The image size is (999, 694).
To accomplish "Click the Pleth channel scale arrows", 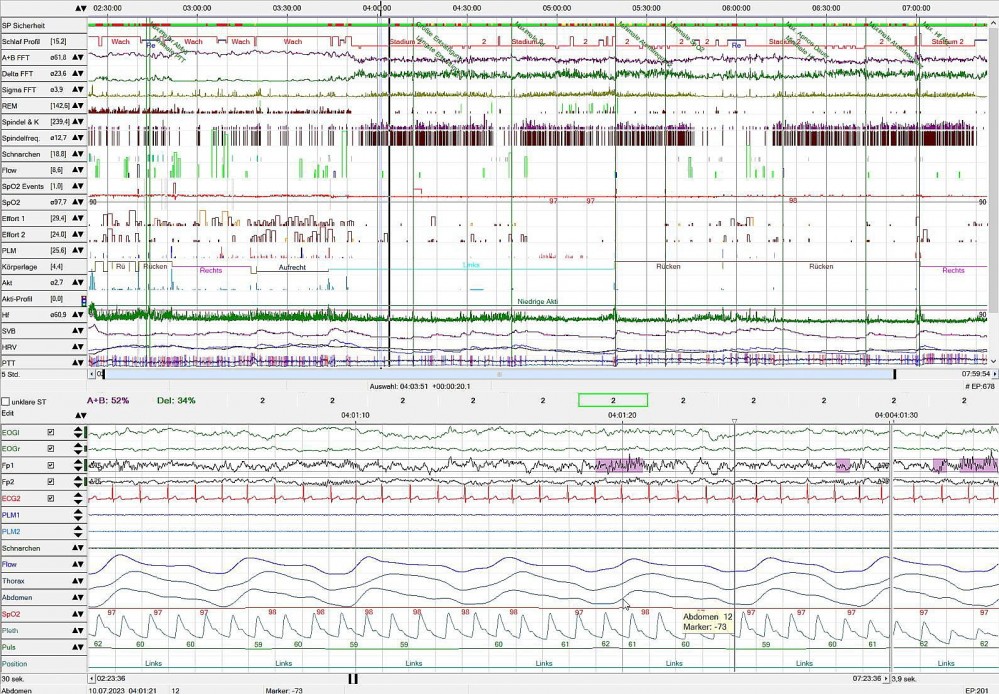I will 77,631.
